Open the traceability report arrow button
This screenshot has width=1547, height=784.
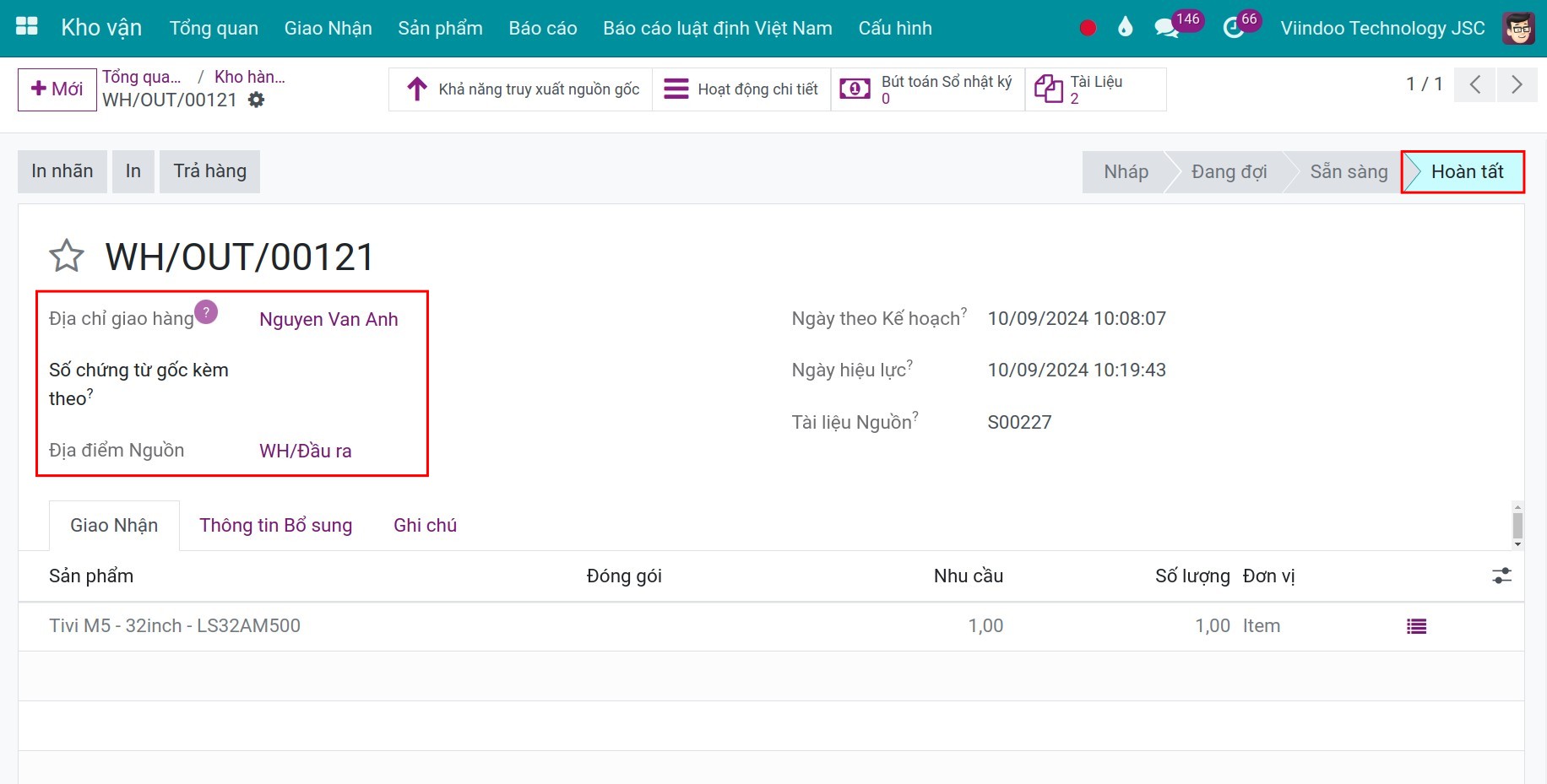[x=521, y=89]
